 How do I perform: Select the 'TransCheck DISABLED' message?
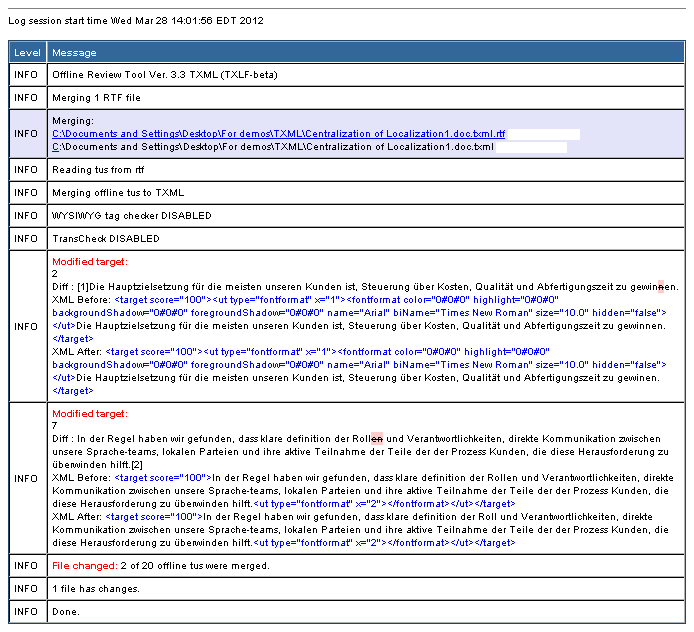point(106,239)
